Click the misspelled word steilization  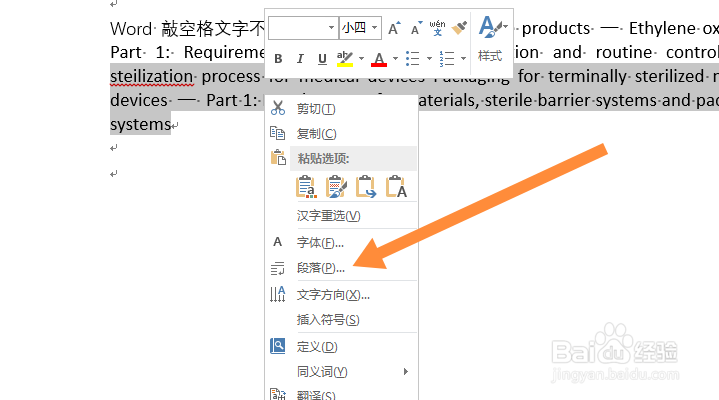click(152, 77)
